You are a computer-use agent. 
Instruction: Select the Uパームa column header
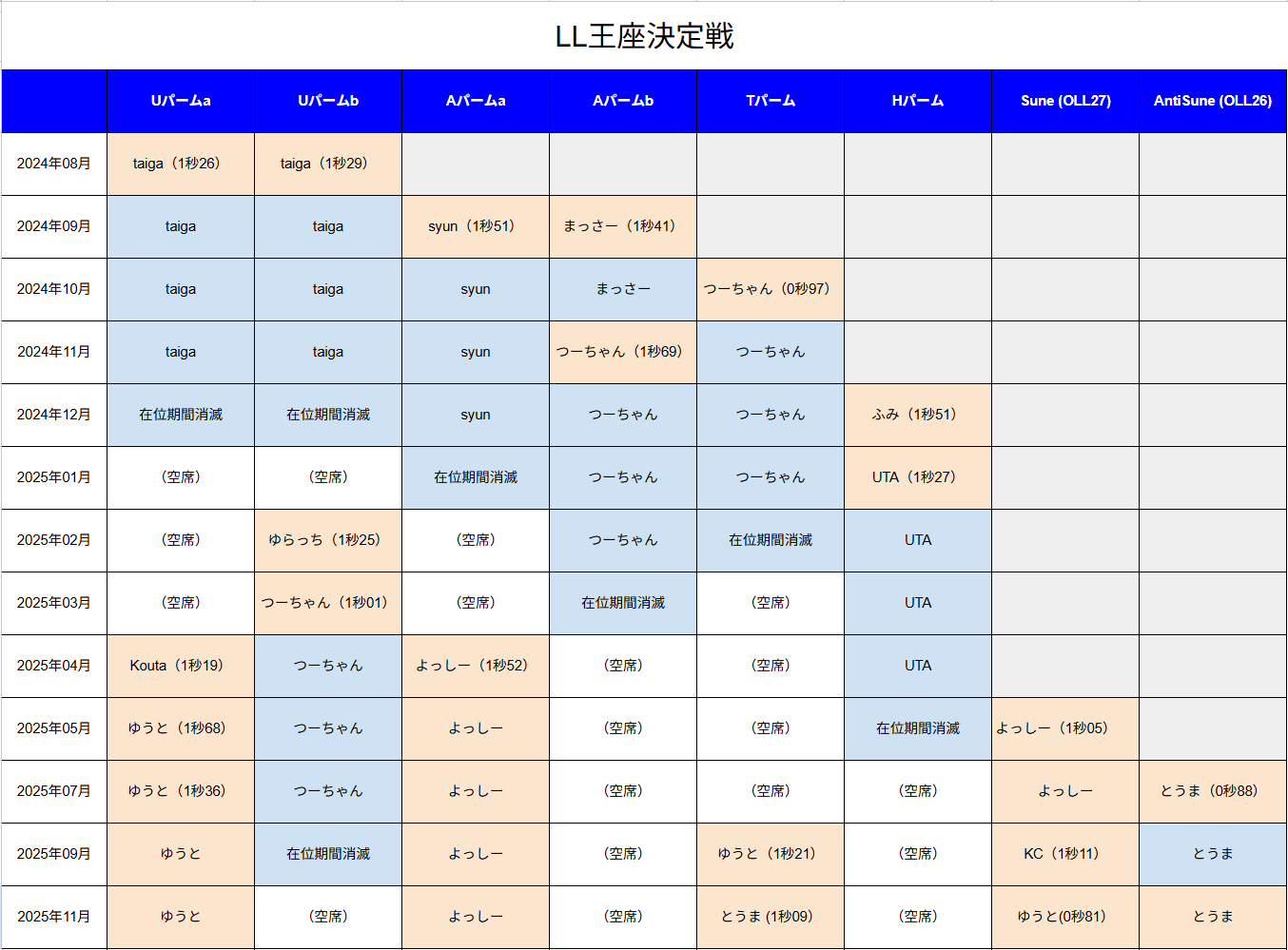(x=181, y=101)
